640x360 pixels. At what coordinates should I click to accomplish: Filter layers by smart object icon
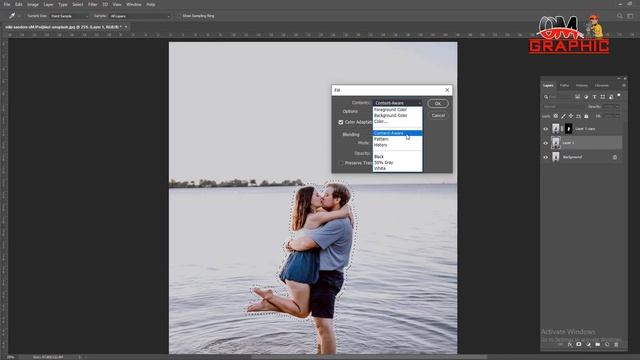pyautogui.click(x=611, y=97)
